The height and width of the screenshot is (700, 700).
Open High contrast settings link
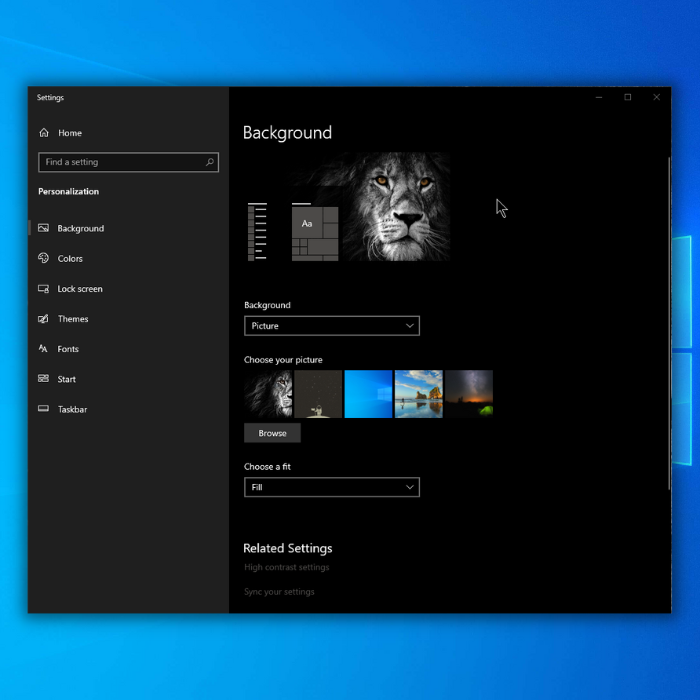coord(286,568)
